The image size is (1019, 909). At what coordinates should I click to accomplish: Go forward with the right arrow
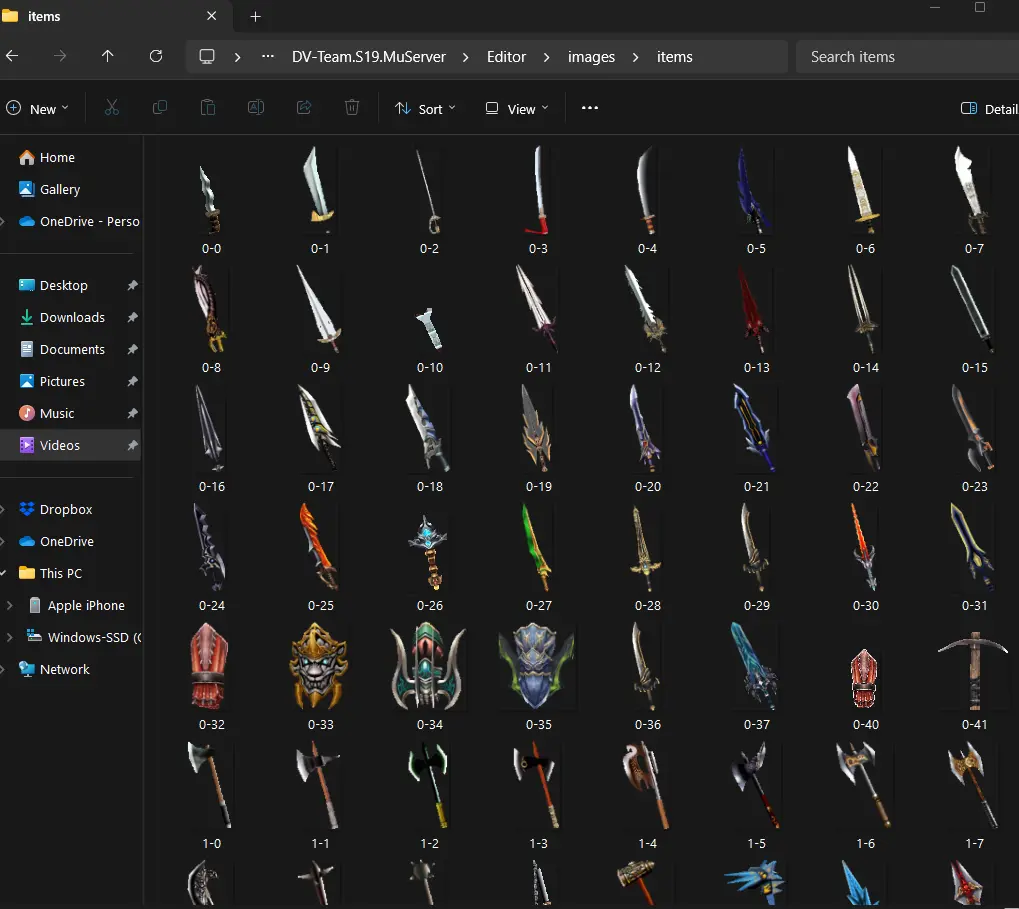point(60,57)
